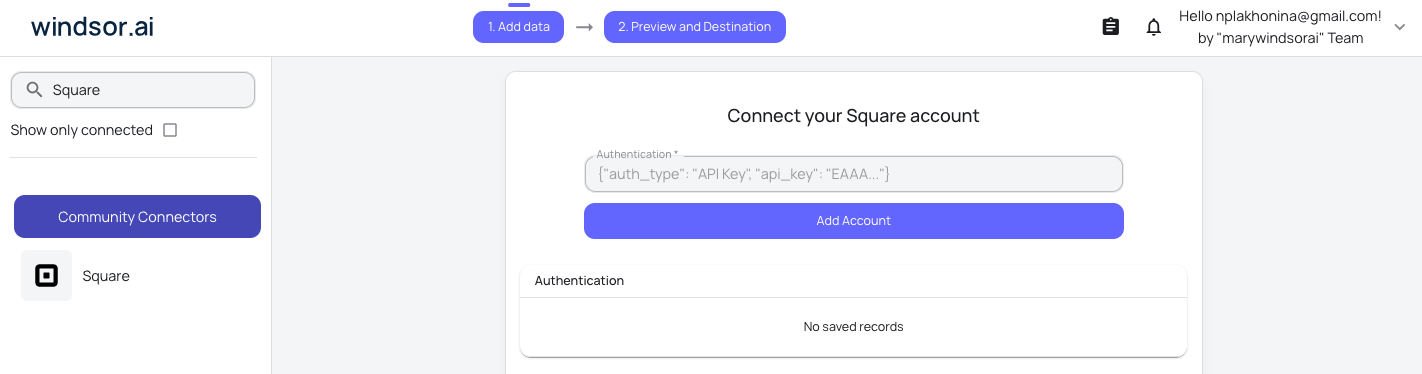Open the notifications bell
Screen dimensions: 1422x374
click(1154, 27)
